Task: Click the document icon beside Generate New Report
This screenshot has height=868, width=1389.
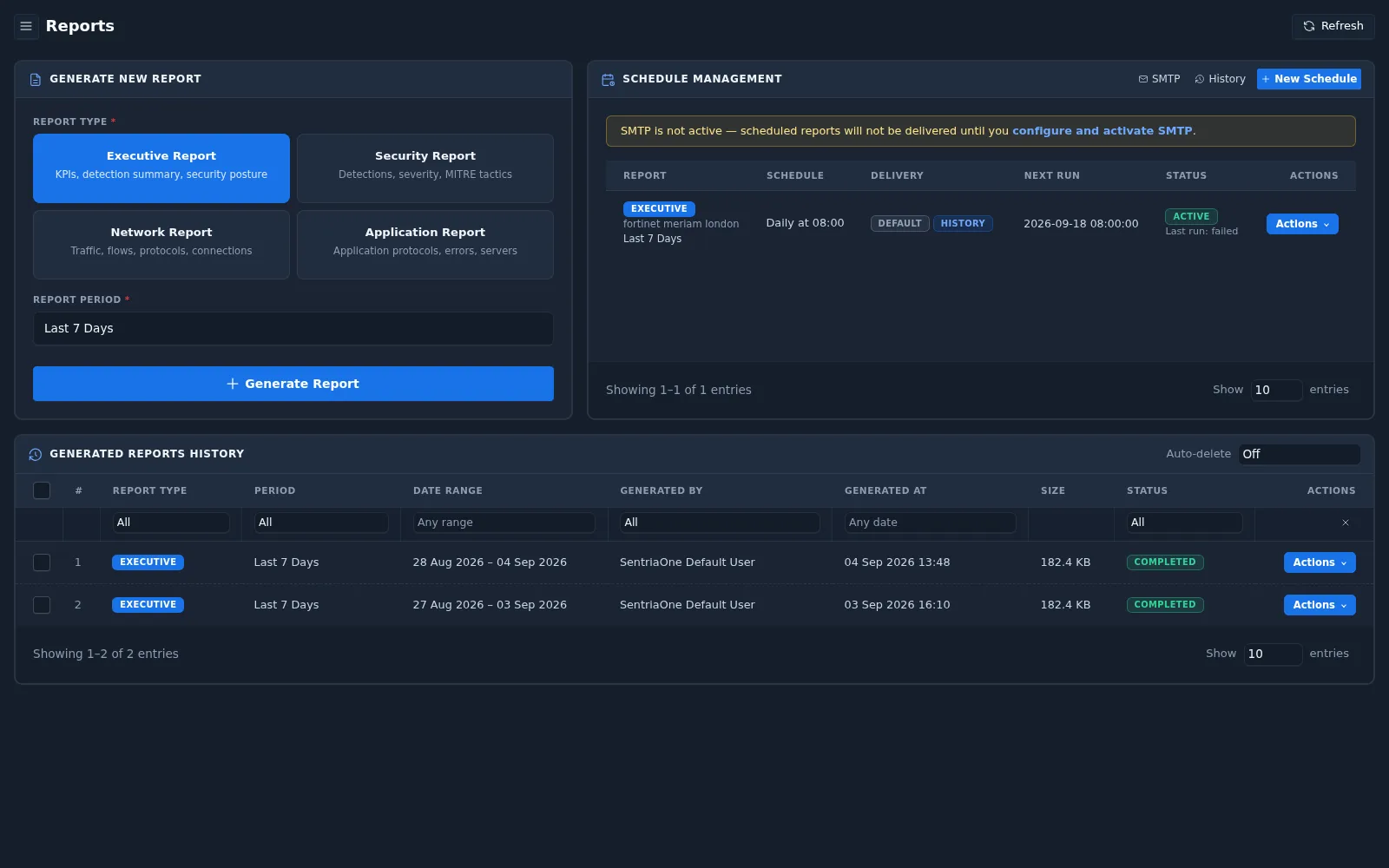Action: (x=36, y=79)
